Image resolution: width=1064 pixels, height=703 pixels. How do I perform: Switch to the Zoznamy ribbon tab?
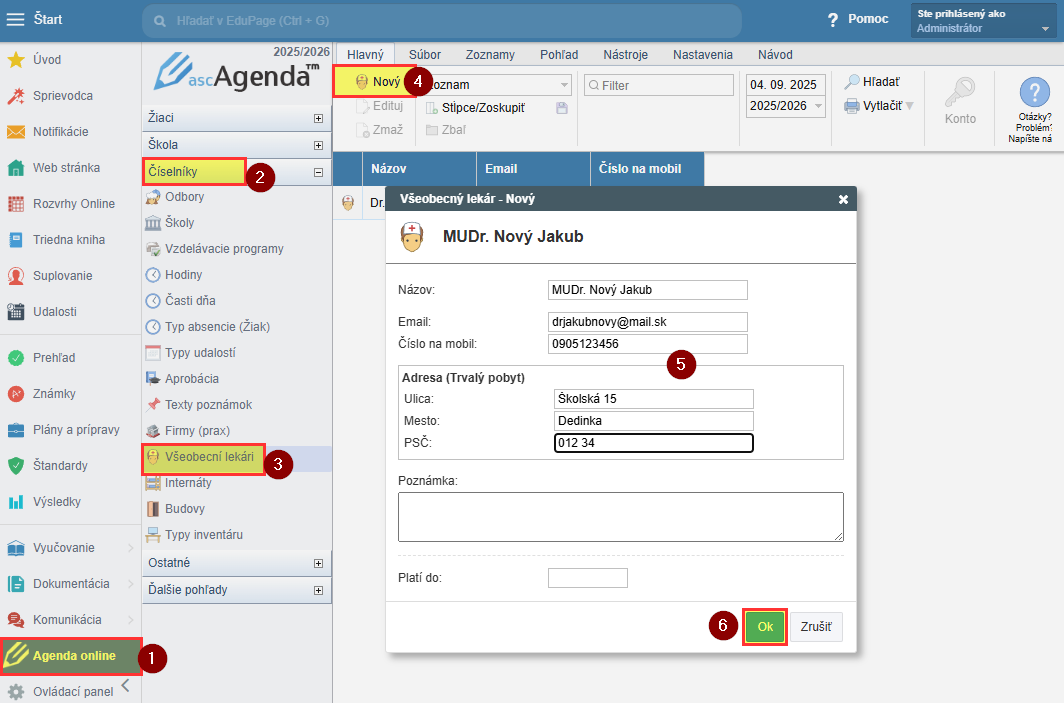click(490, 54)
